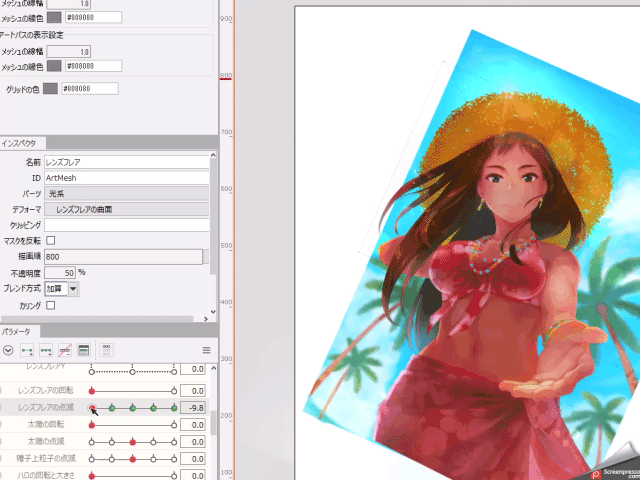This screenshot has width=640, height=480.
Task: Open the ブレンド方式 dropdown arrow
Action: coord(73,289)
